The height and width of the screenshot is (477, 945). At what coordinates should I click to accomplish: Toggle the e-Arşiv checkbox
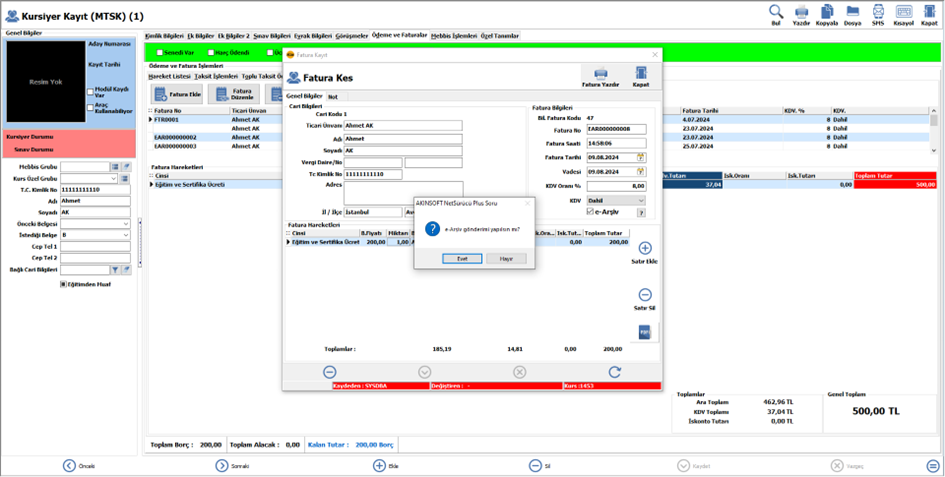(x=591, y=212)
